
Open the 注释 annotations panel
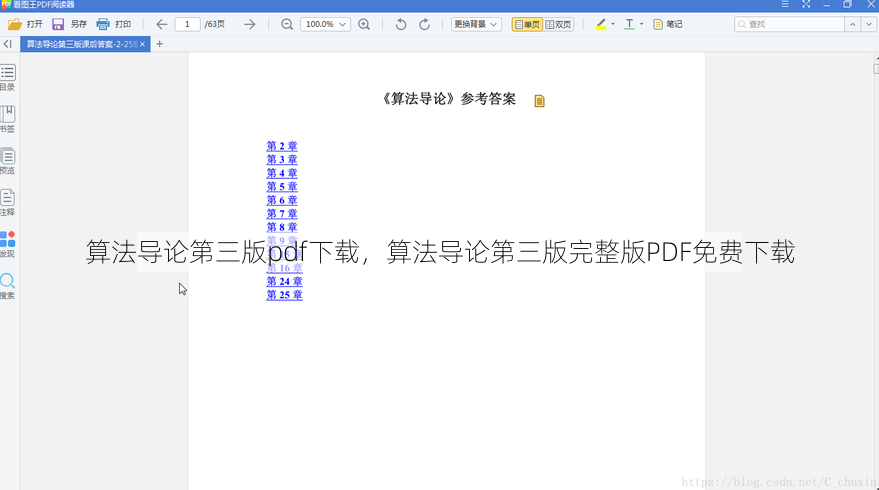pyautogui.click(x=8, y=202)
